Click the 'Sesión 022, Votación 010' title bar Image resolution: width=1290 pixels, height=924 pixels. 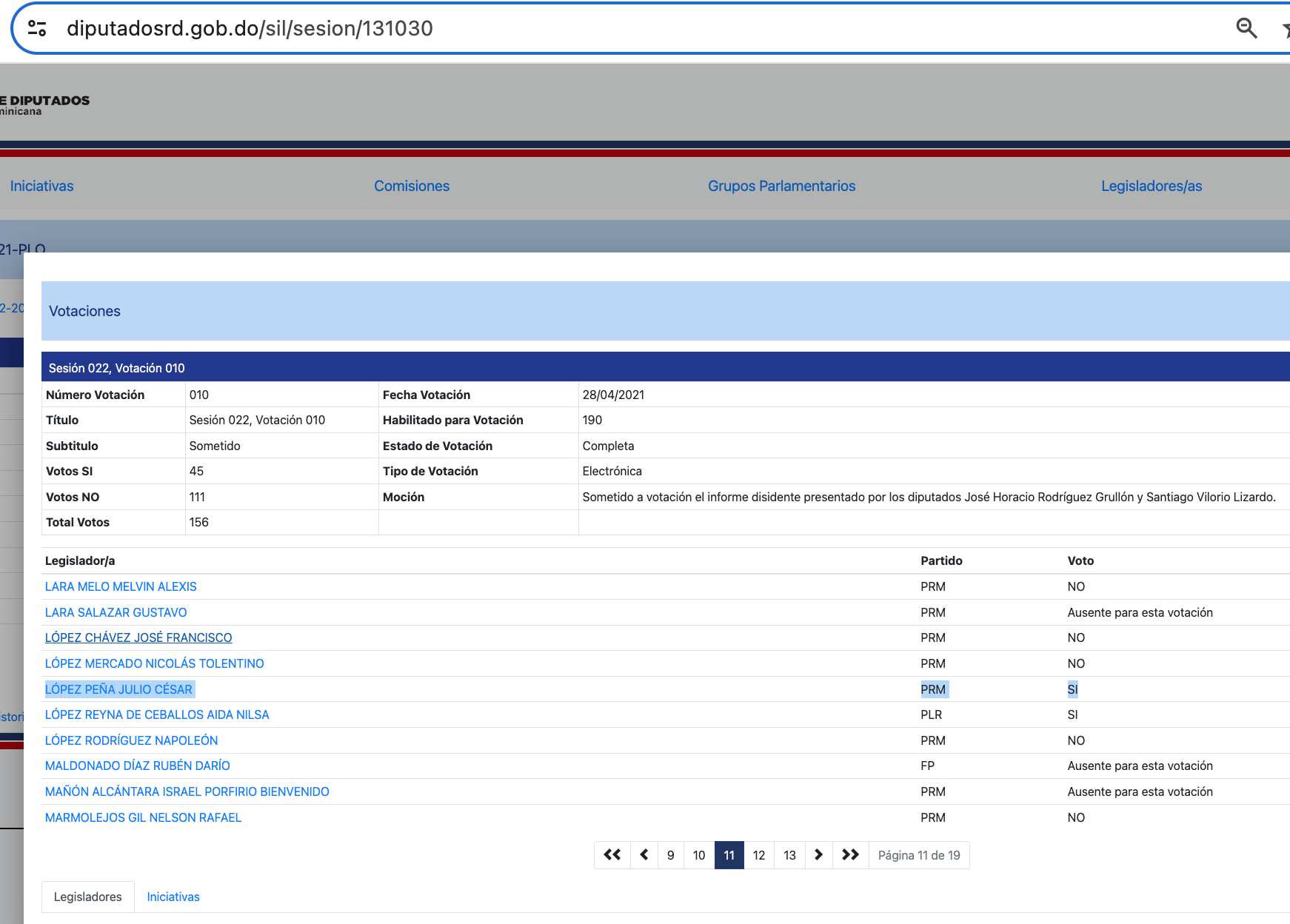click(666, 368)
